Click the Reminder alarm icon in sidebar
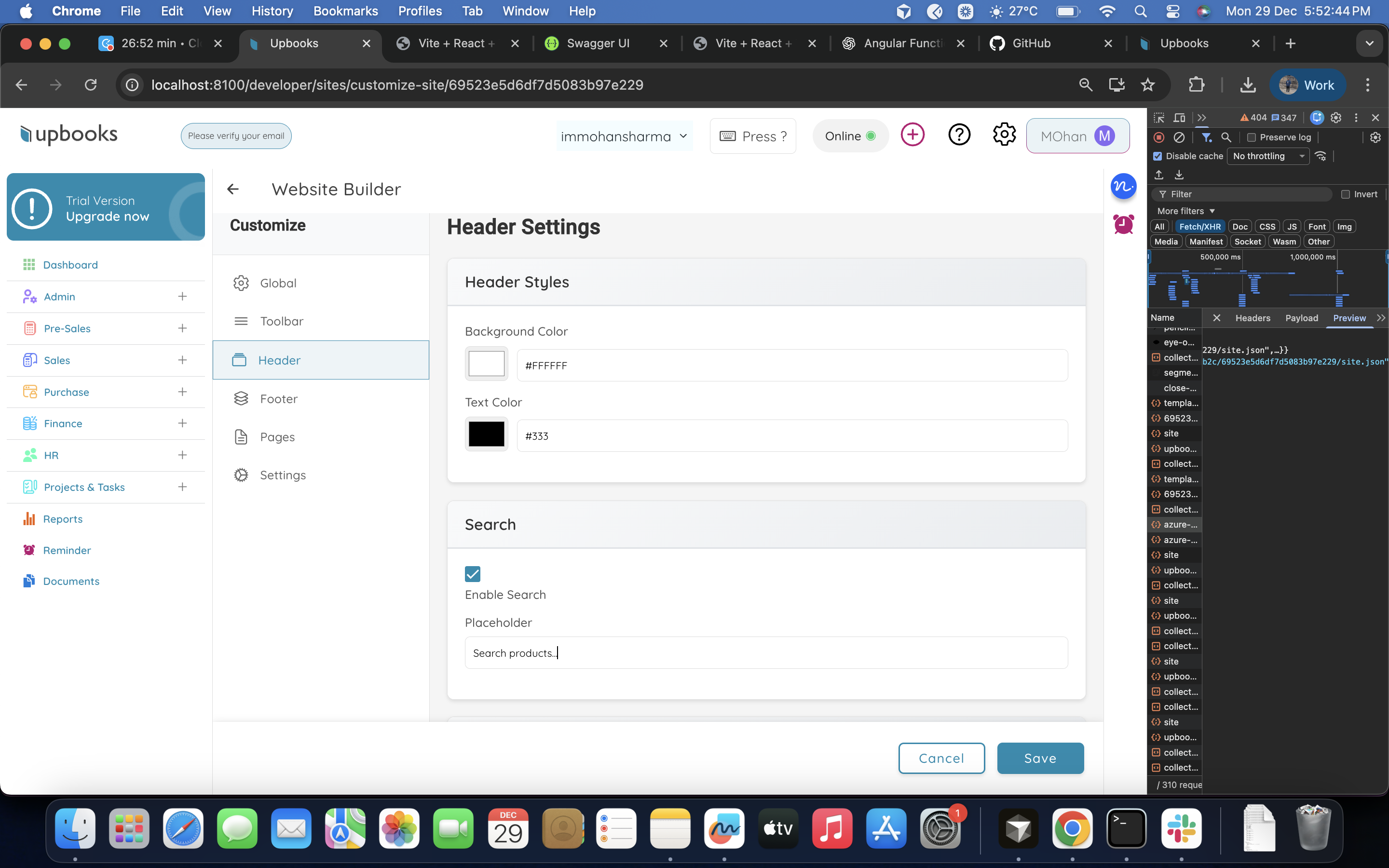Screen dimensions: 1389x868 (29, 549)
